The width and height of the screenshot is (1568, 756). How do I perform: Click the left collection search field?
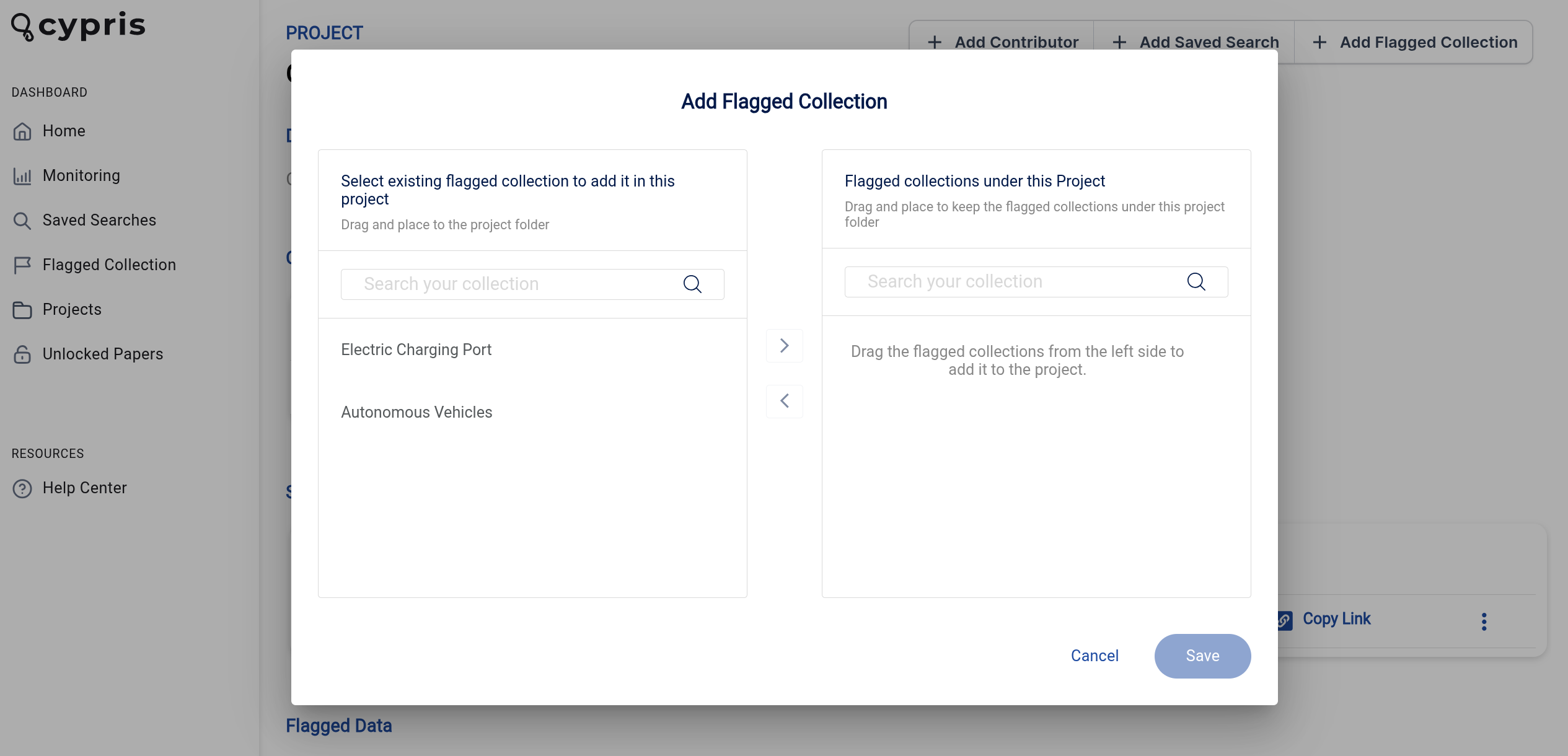(x=532, y=284)
